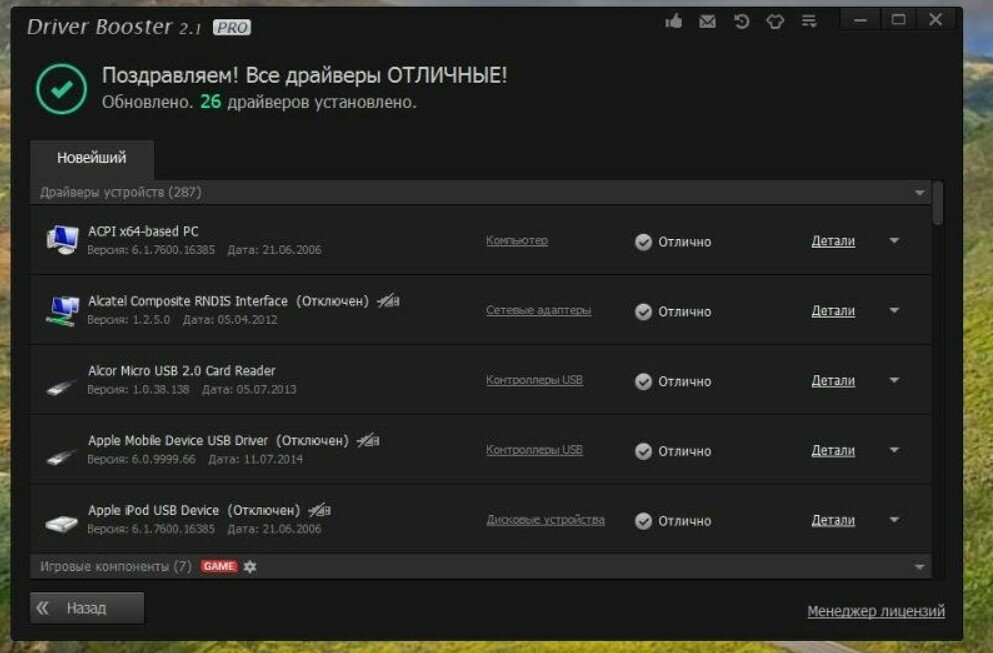Select Apple iPod USB Device name
Viewport: 993px width, 653px height.
(x=153, y=510)
